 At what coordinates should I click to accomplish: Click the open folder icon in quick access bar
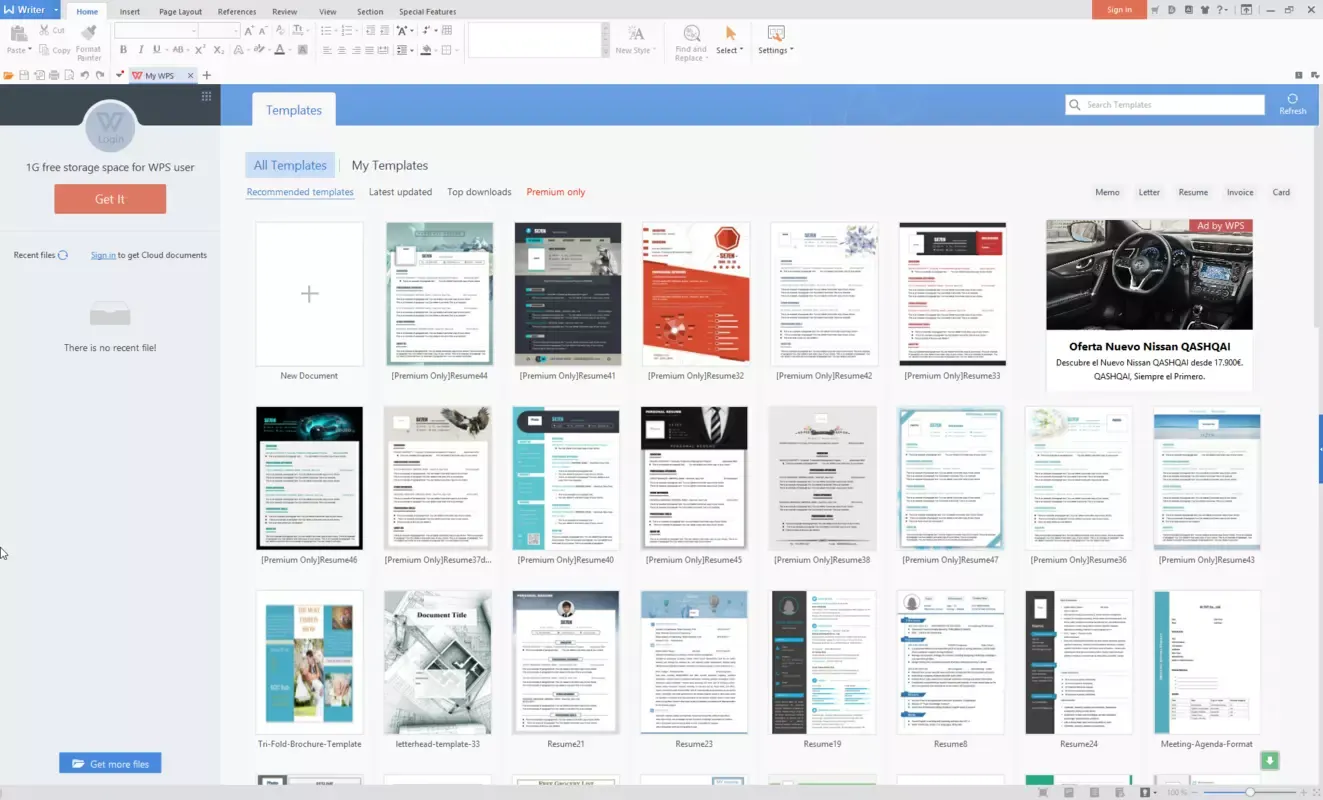click(x=9, y=76)
